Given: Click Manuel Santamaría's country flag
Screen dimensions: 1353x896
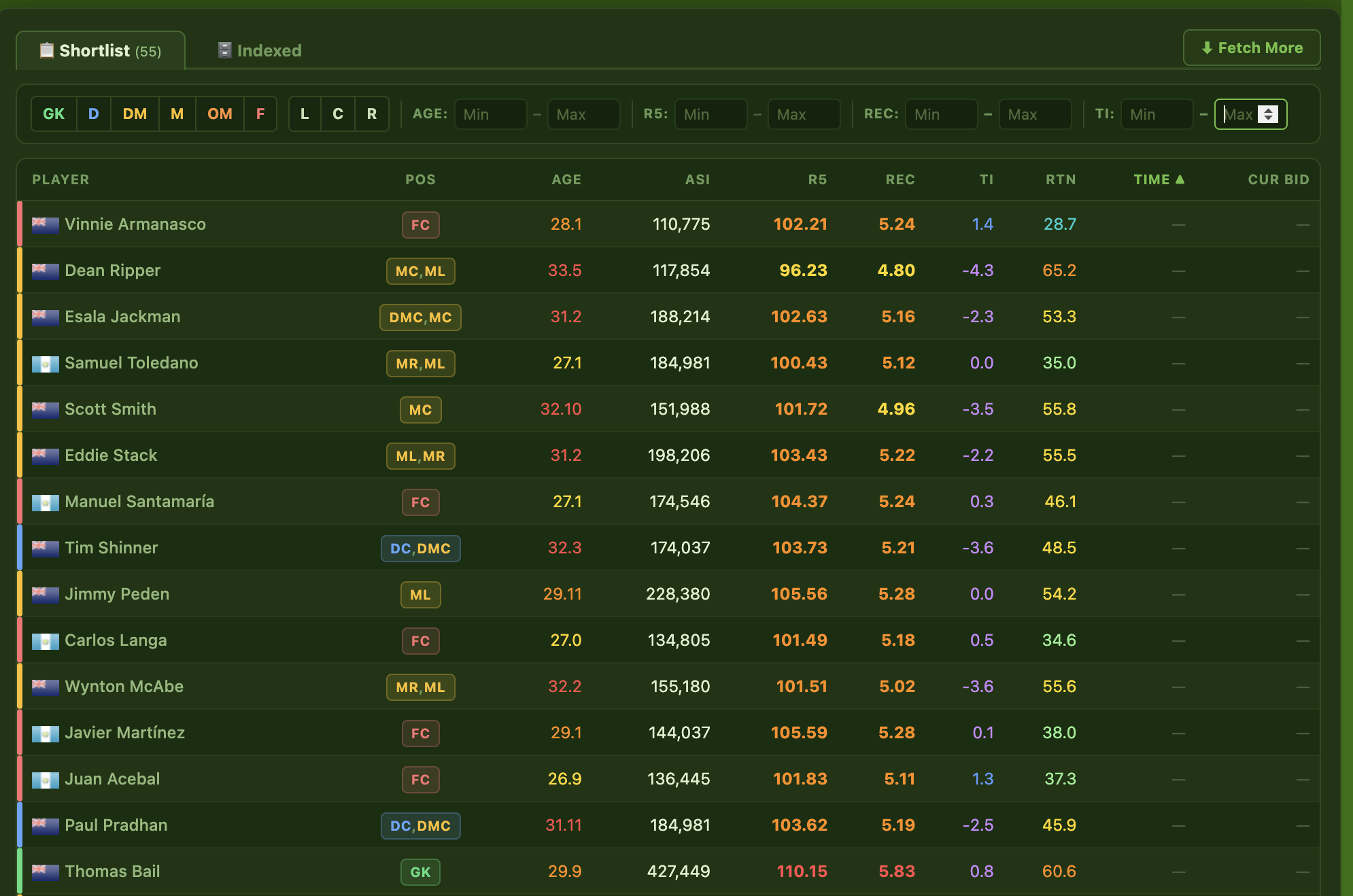Looking at the screenshot, I should [x=46, y=502].
